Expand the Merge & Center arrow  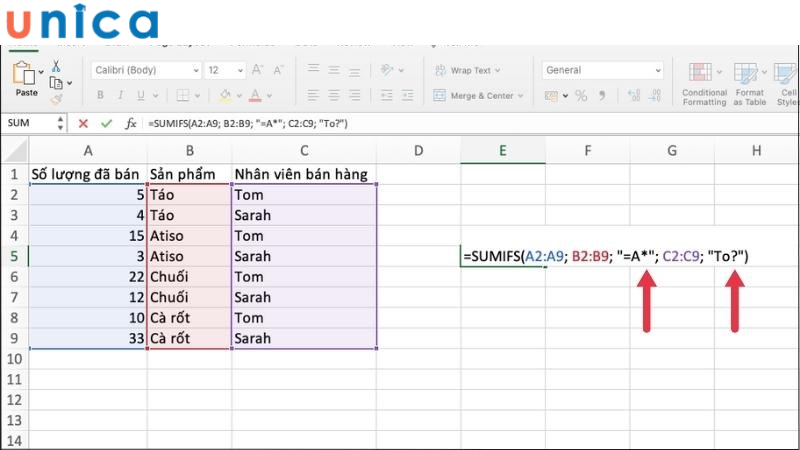[x=520, y=96]
